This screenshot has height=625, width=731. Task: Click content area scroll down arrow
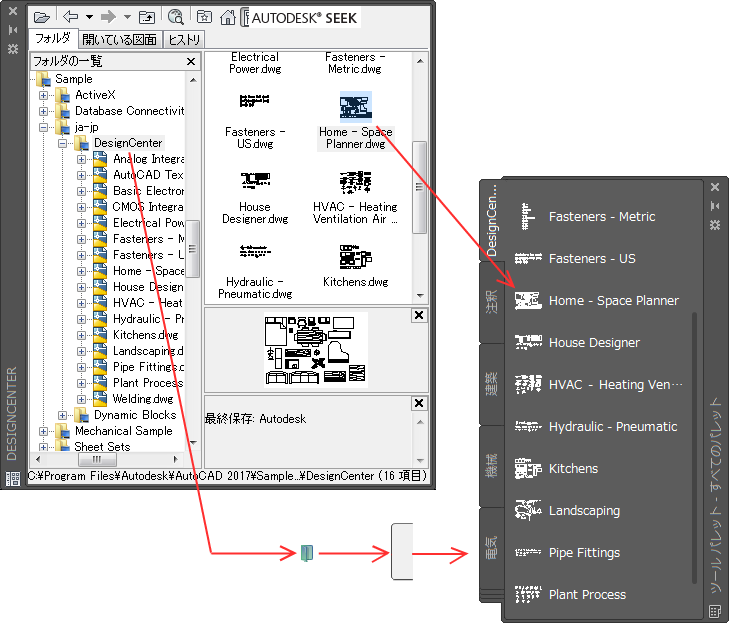pos(420,296)
